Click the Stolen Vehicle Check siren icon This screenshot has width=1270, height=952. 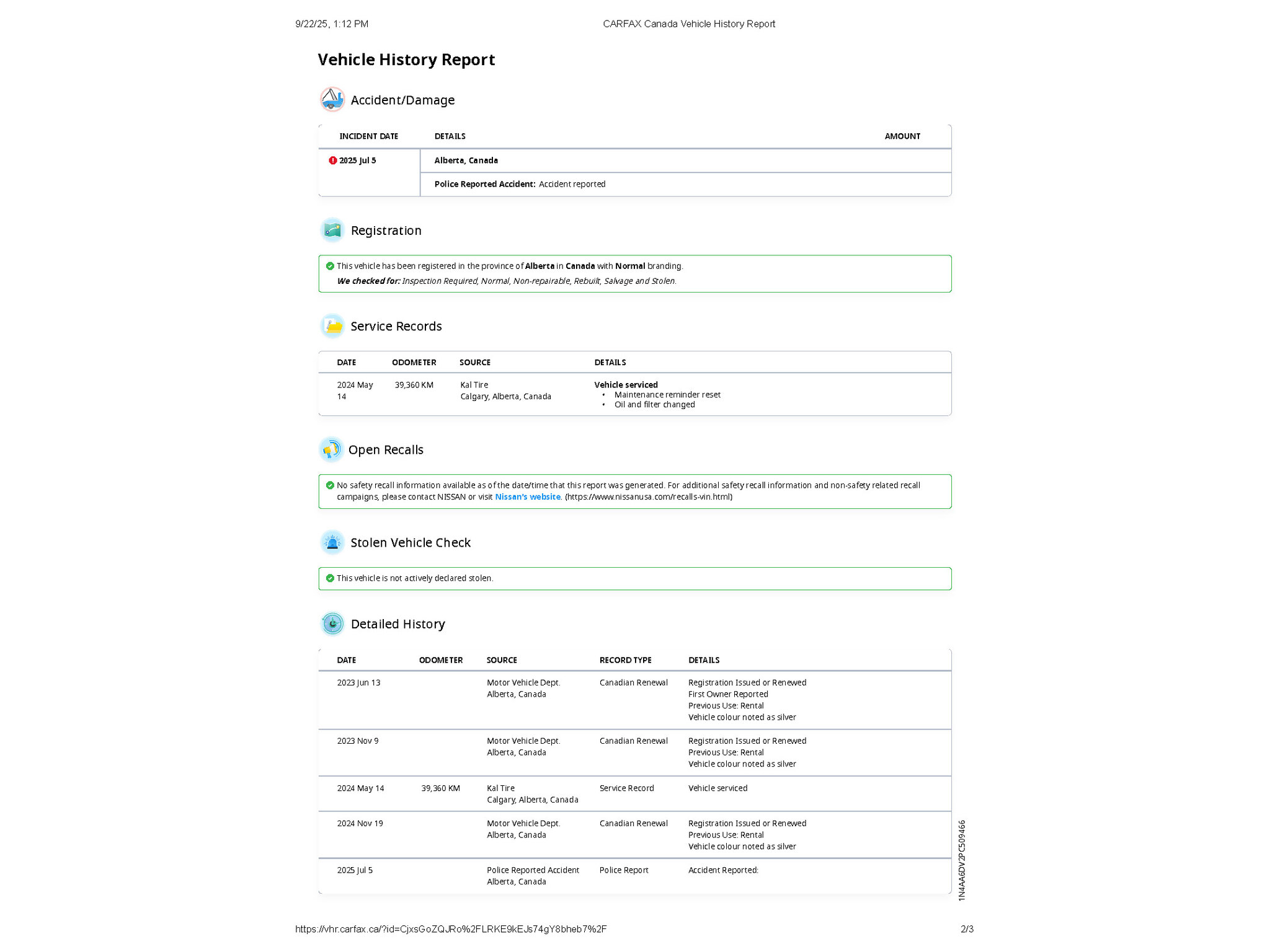pyautogui.click(x=332, y=542)
